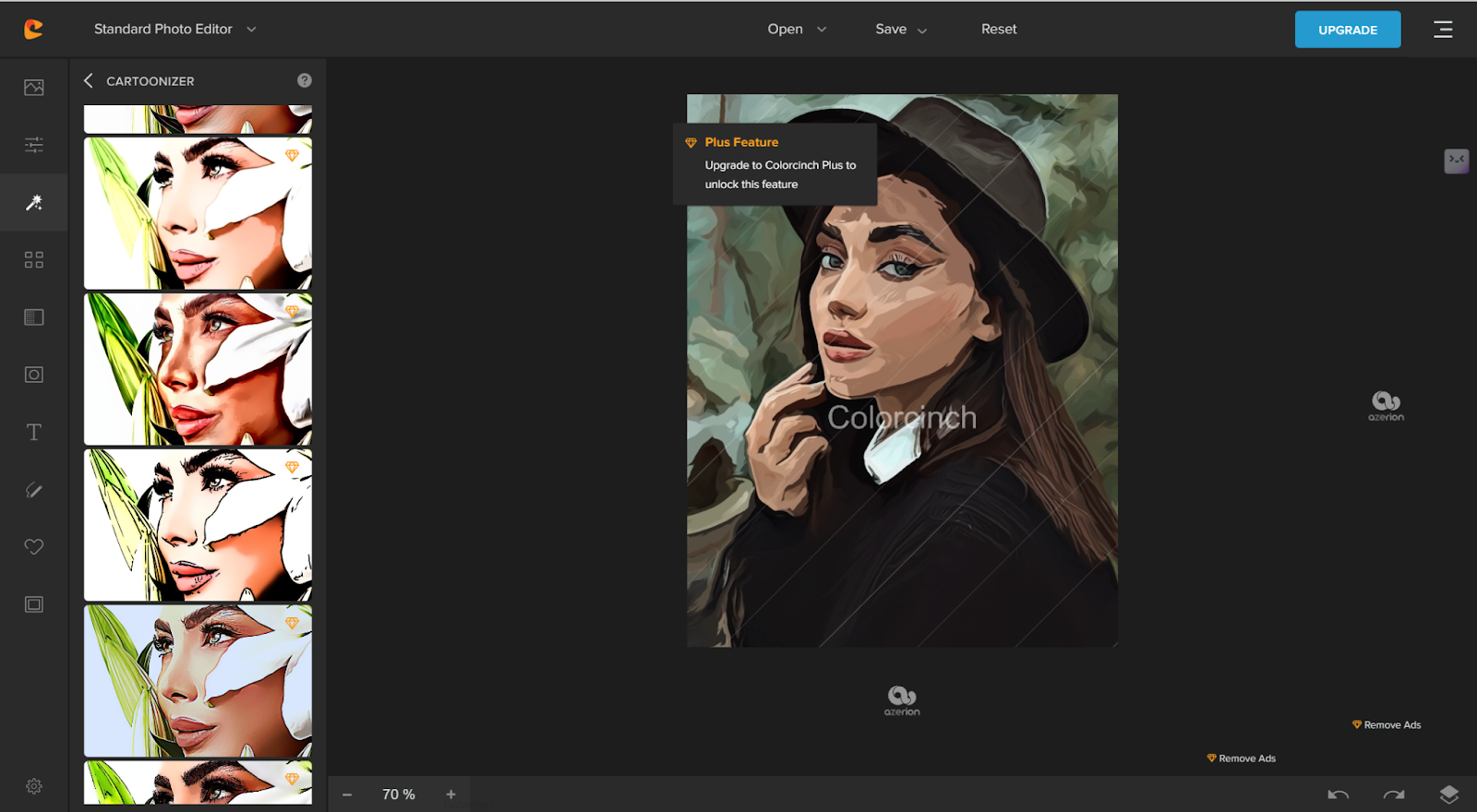Viewport: 1477px width, 812px height.
Task: Open the Masks square-circle icon
Action: pyautogui.click(x=34, y=375)
